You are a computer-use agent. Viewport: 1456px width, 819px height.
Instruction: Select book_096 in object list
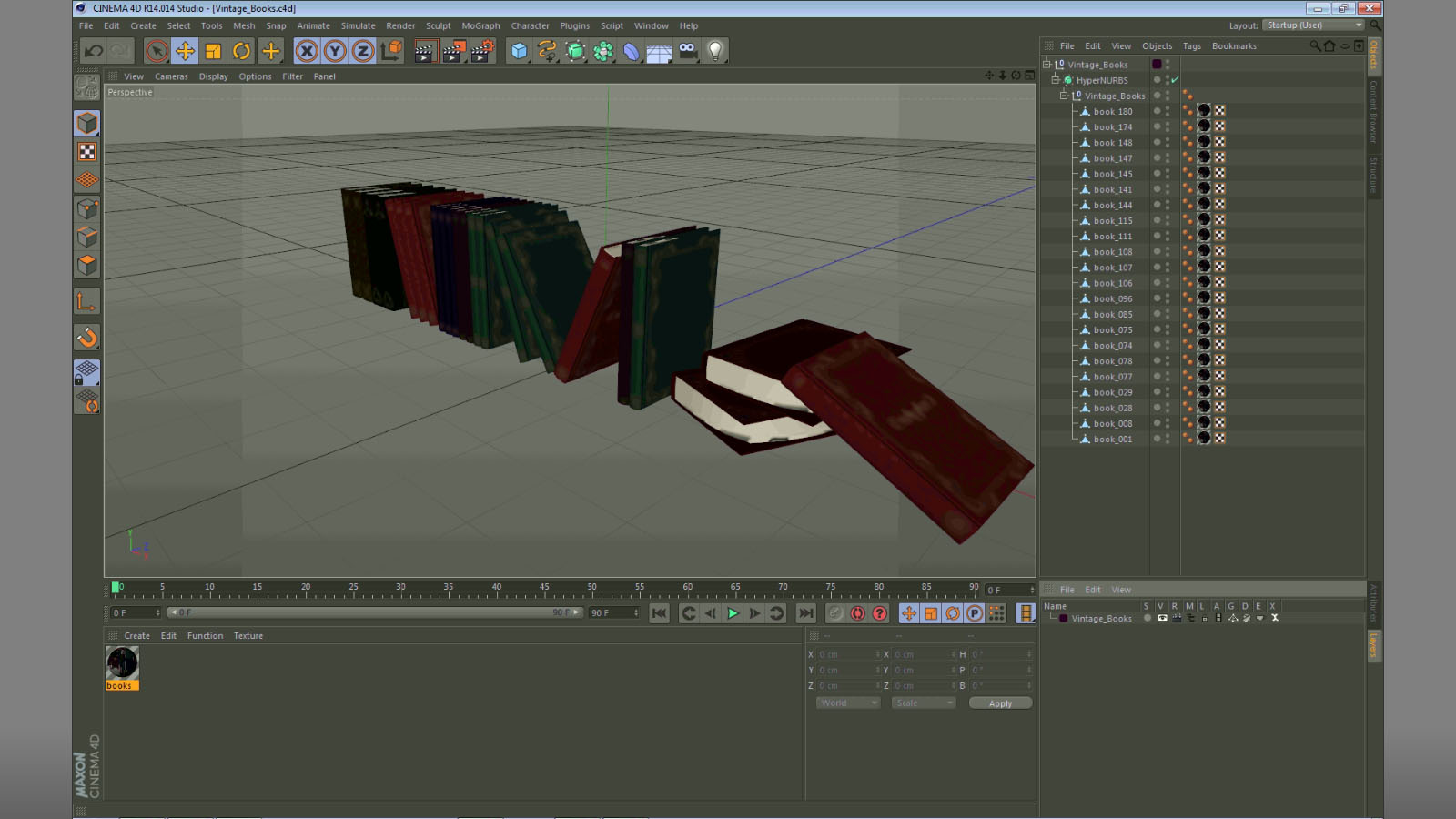click(x=1113, y=298)
